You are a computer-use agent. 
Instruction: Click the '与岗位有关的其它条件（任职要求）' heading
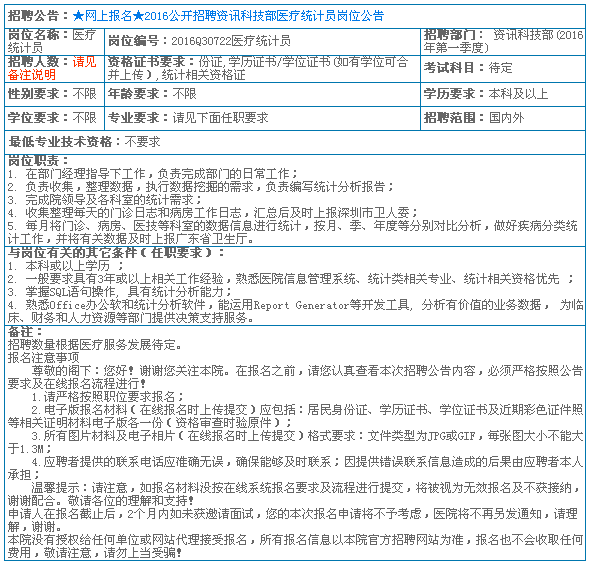pos(116,253)
